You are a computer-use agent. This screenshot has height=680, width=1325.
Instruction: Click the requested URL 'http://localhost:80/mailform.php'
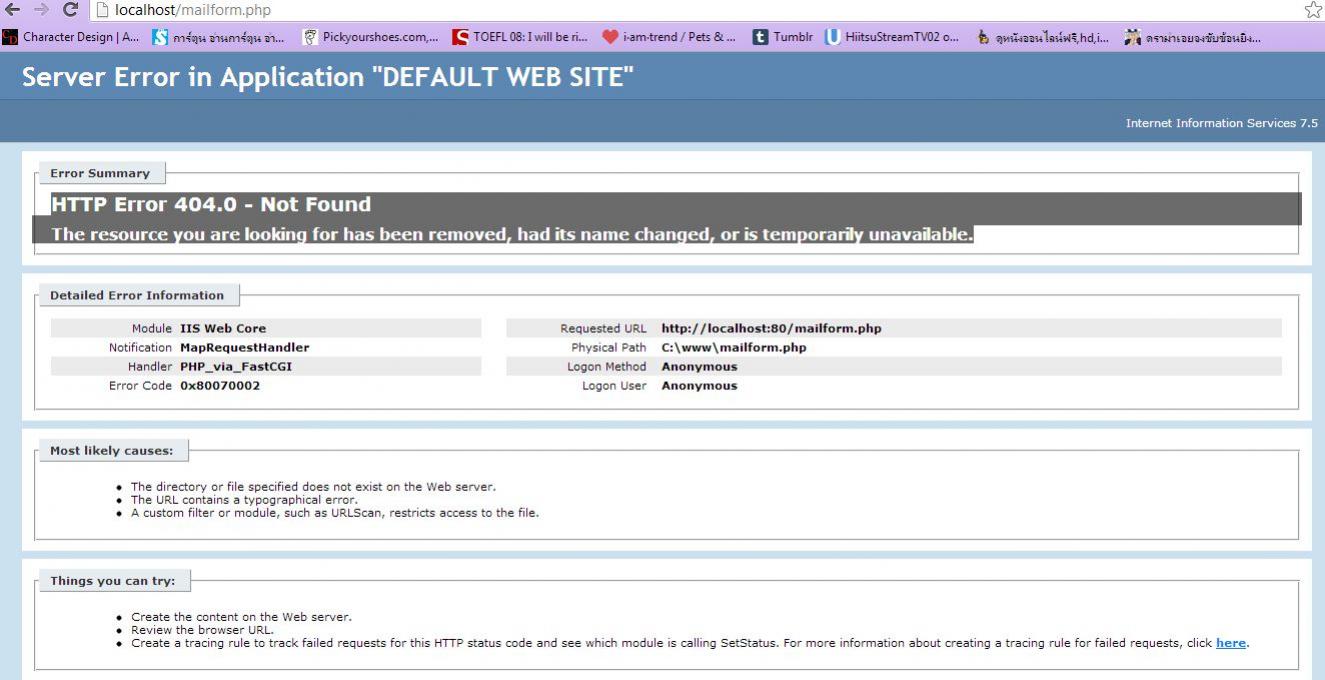pyautogui.click(x=771, y=328)
